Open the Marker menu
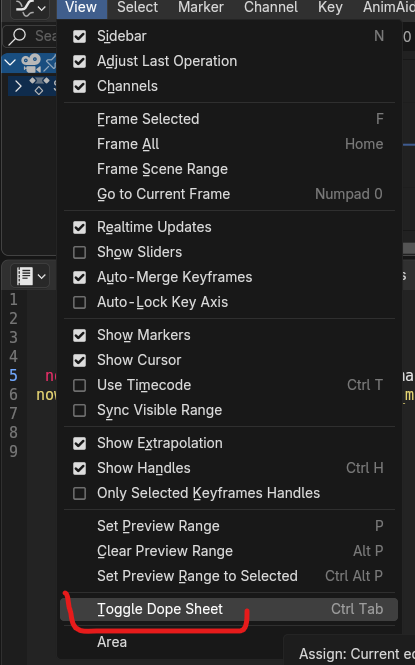The width and height of the screenshot is (415, 665). (201, 7)
